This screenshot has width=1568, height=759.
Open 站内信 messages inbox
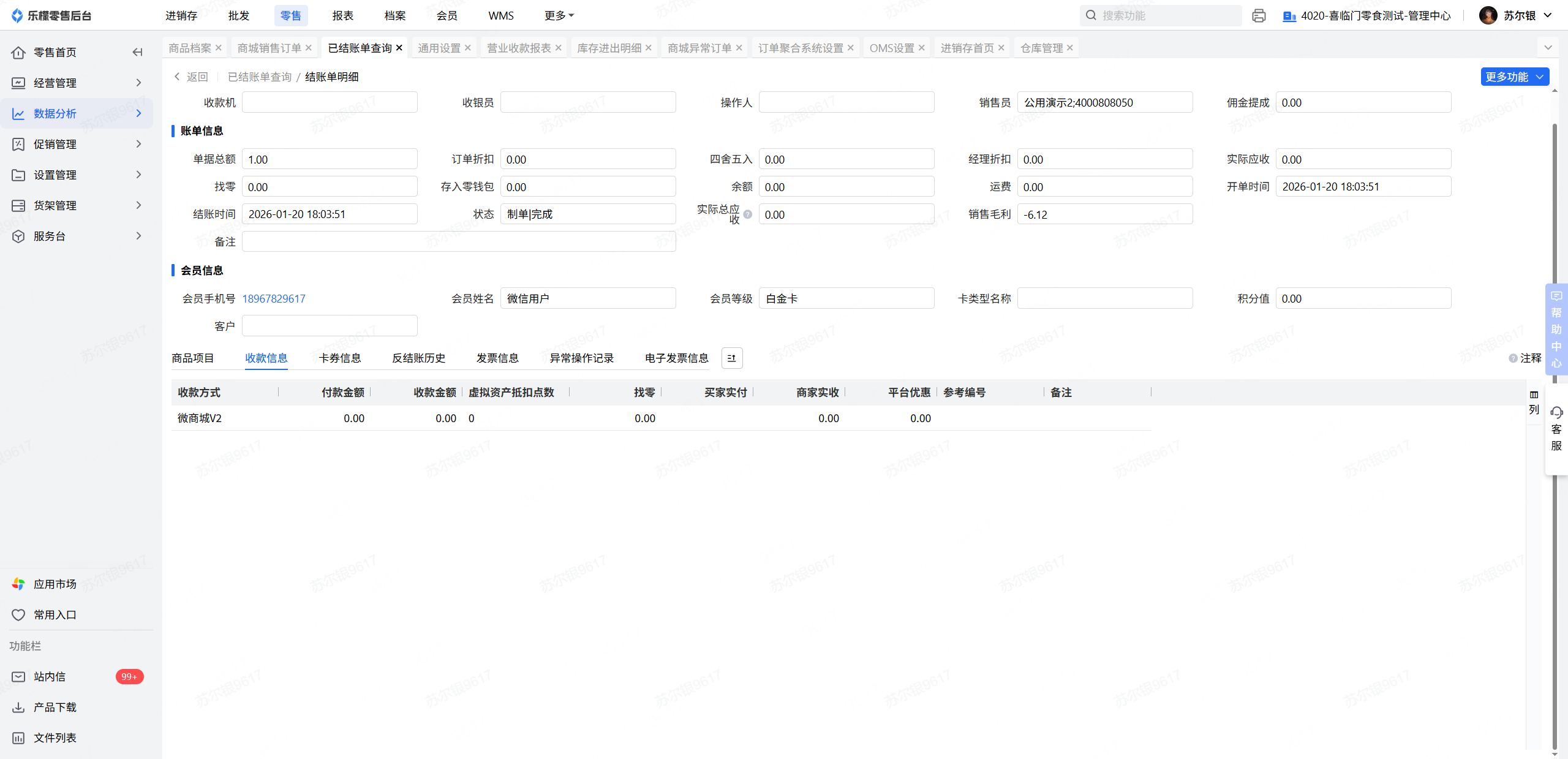pos(50,676)
